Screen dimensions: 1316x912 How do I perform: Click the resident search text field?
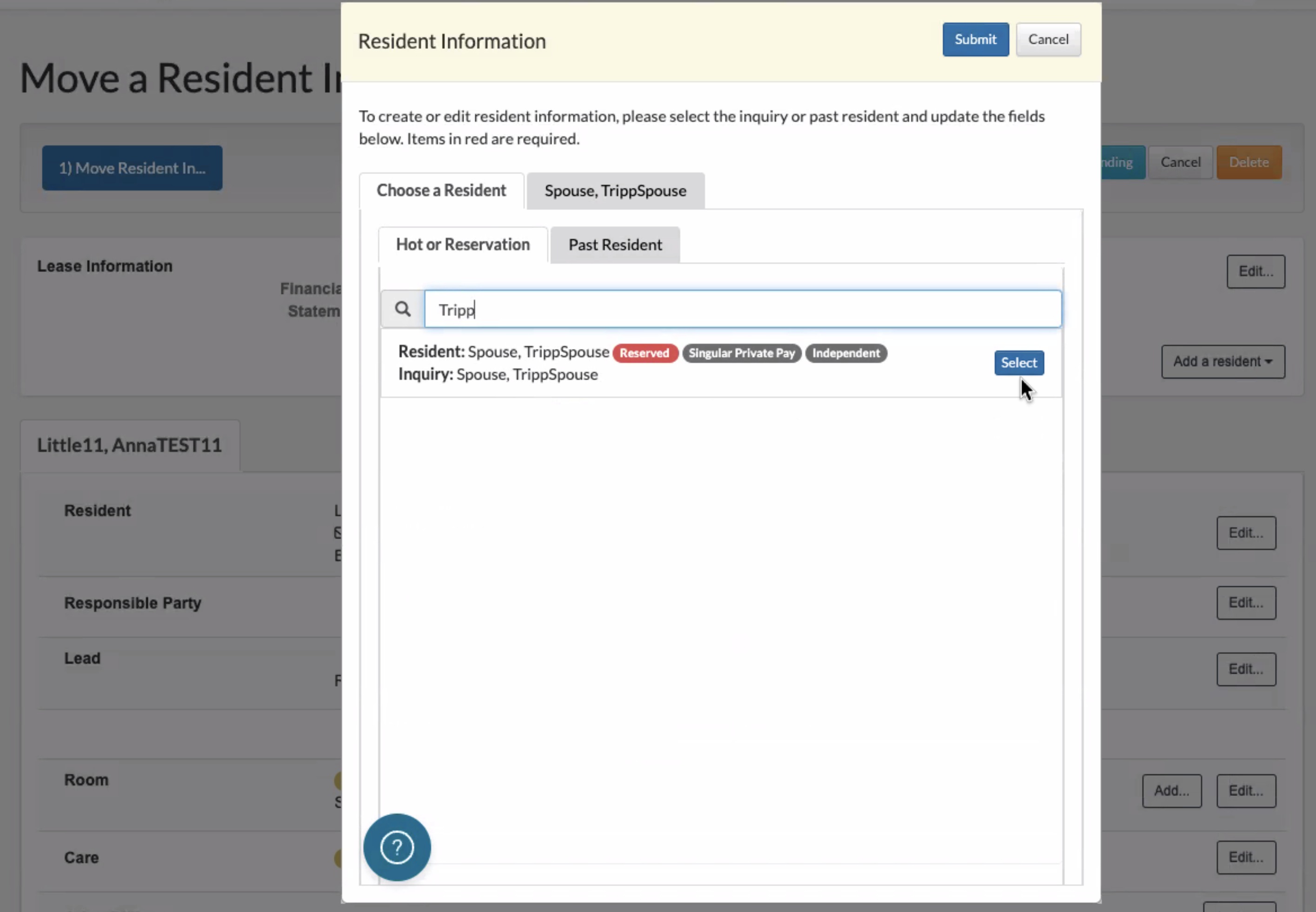click(742, 309)
